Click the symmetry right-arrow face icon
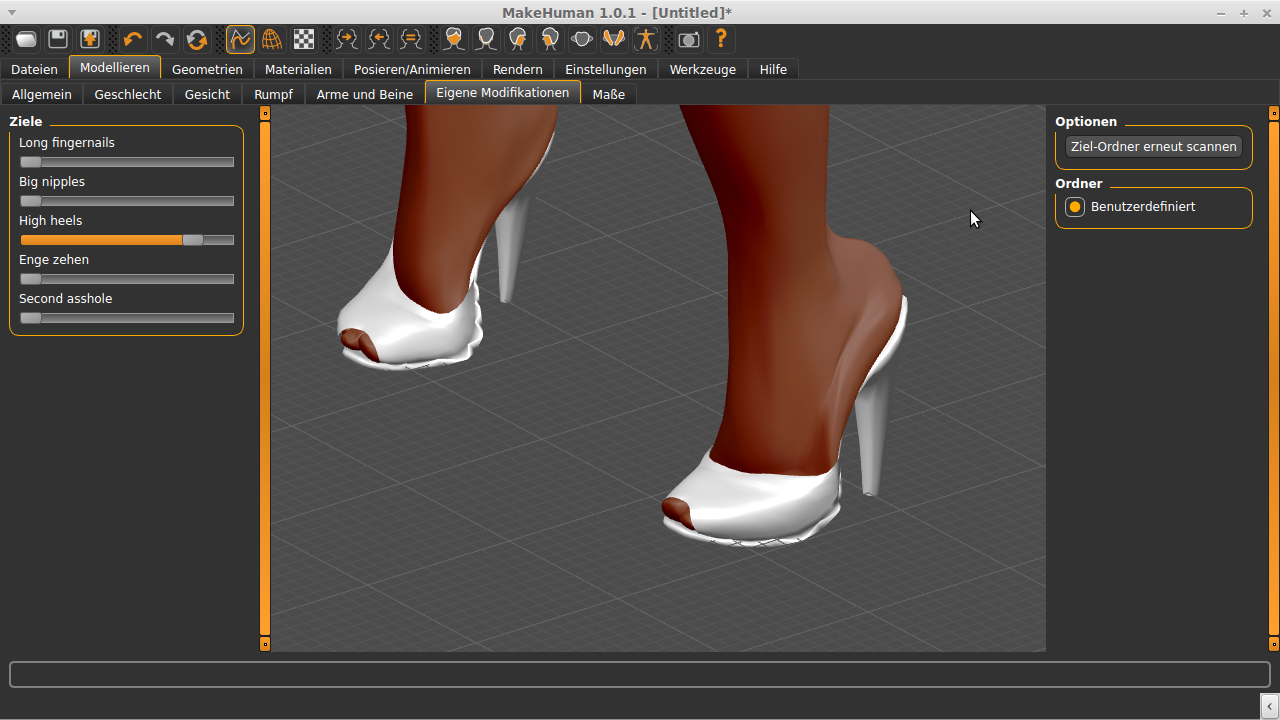Viewport: 1280px width, 720px height. point(347,39)
